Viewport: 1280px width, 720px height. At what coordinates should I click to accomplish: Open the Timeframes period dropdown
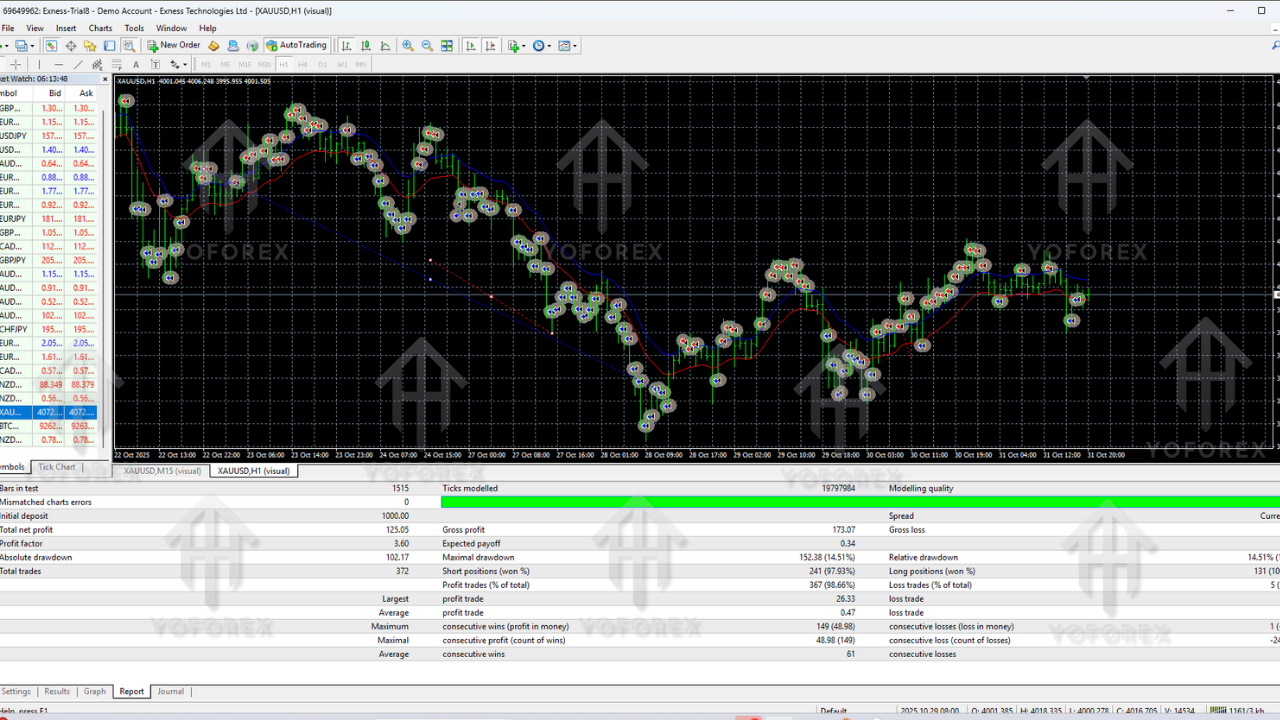(x=541, y=45)
